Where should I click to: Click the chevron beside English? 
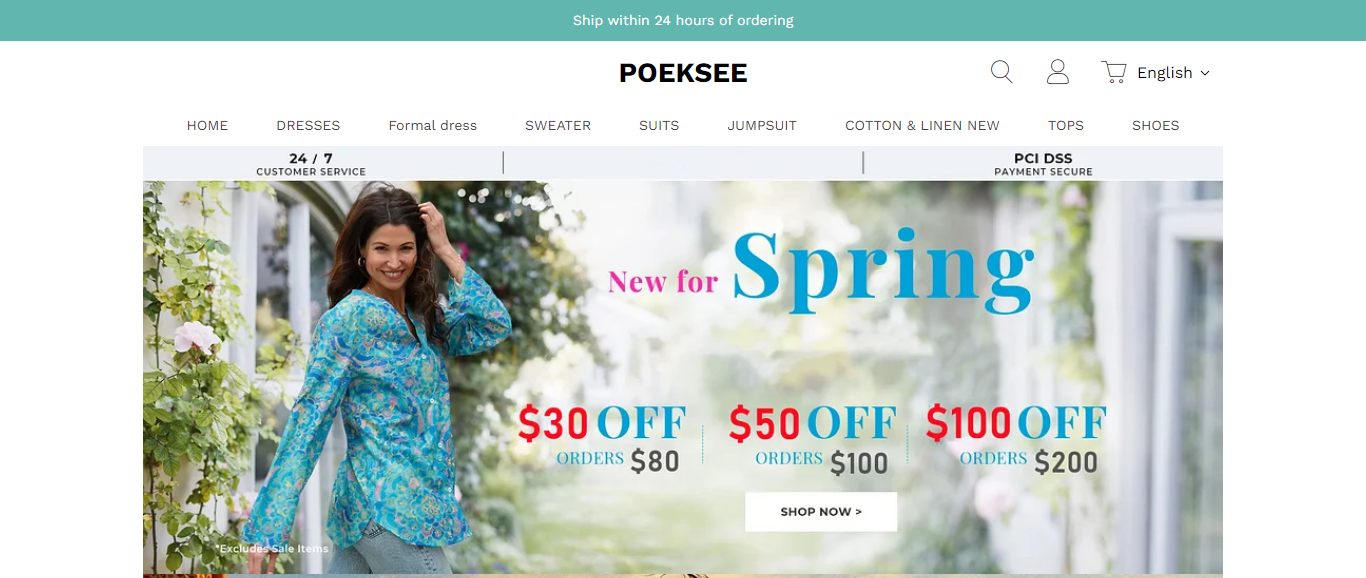point(1204,73)
